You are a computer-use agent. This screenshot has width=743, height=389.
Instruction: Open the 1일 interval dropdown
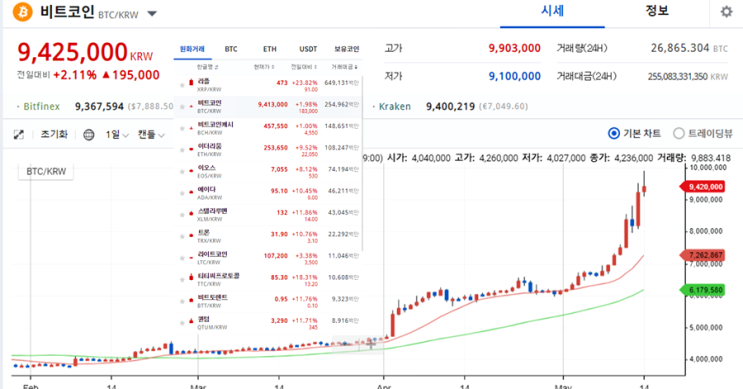tap(117, 135)
